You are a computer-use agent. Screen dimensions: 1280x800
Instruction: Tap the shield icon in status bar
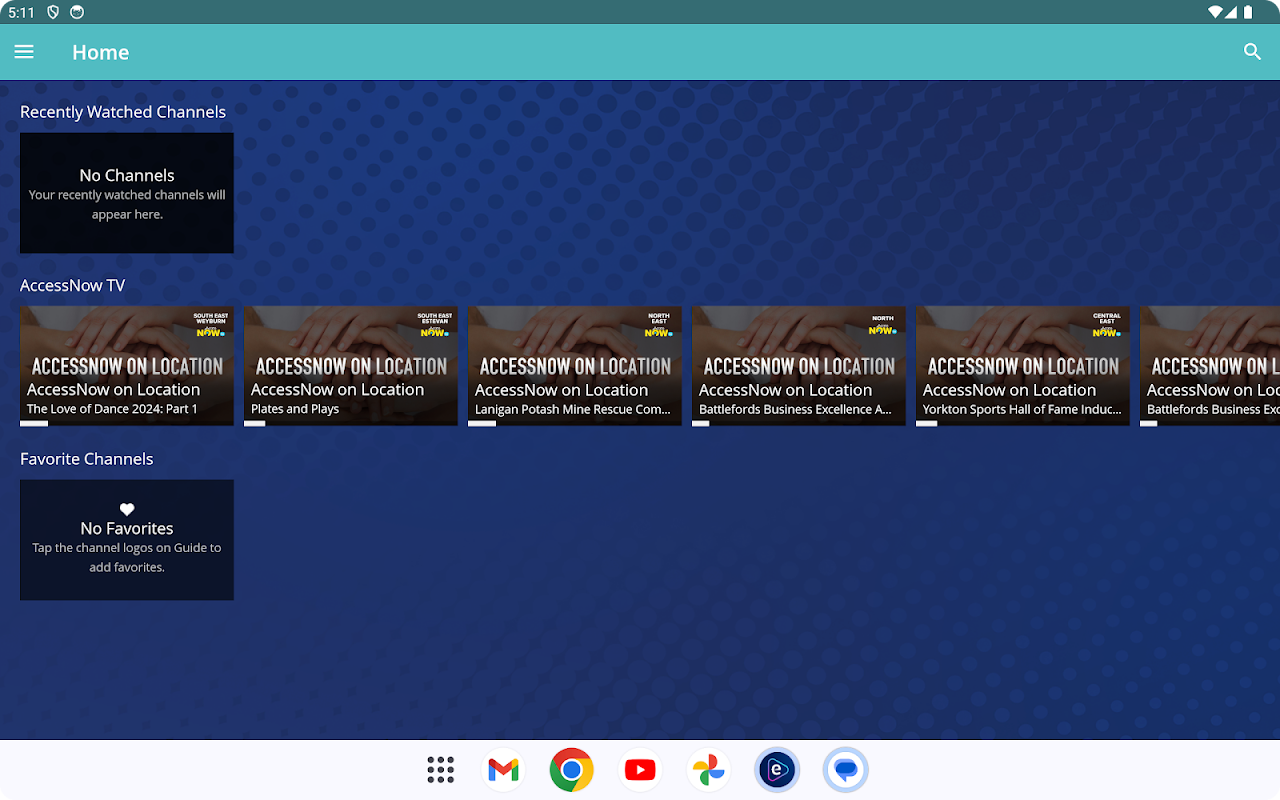pyautogui.click(x=53, y=12)
